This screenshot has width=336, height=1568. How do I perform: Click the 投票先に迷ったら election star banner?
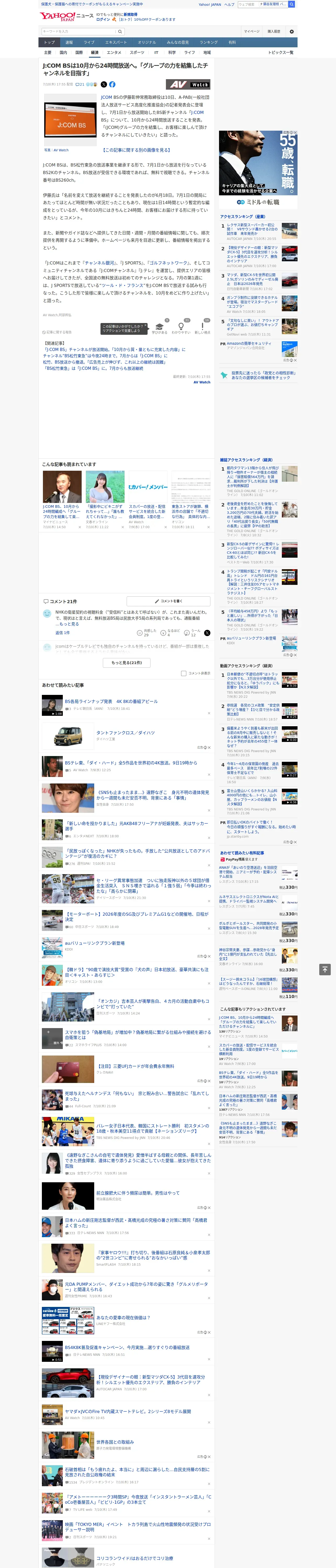259,376
